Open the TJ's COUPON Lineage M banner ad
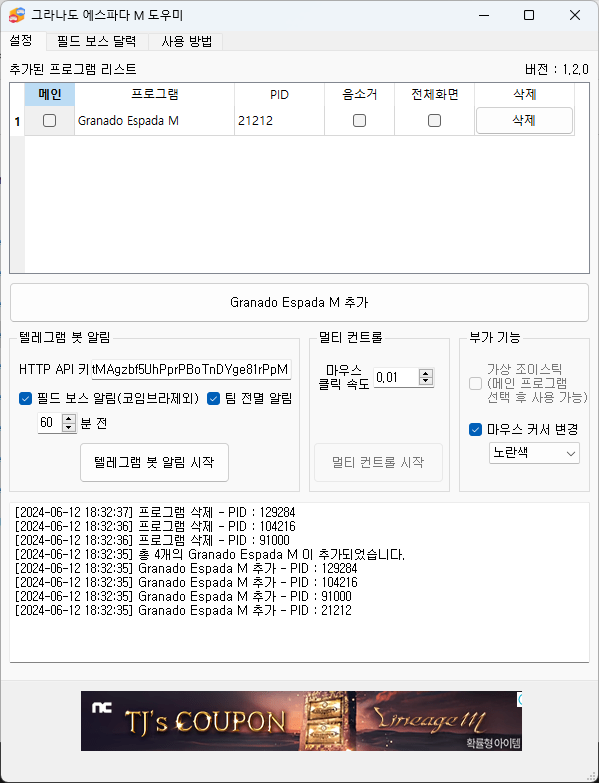The width and height of the screenshot is (599, 783). coord(301,721)
